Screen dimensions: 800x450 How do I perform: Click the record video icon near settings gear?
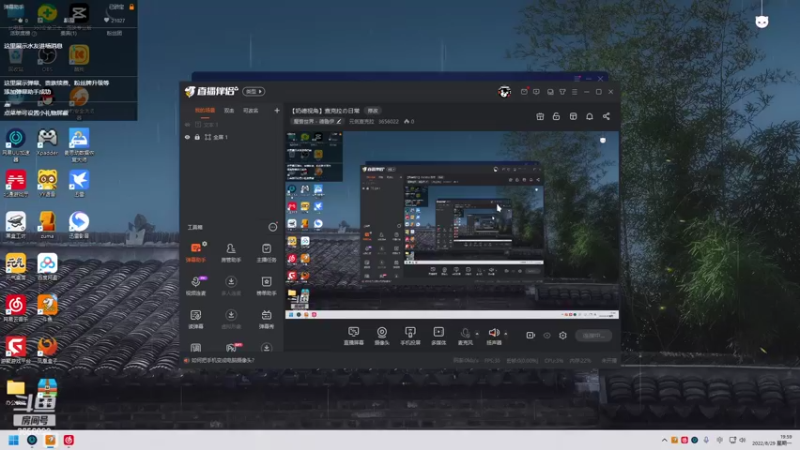tap(531, 335)
